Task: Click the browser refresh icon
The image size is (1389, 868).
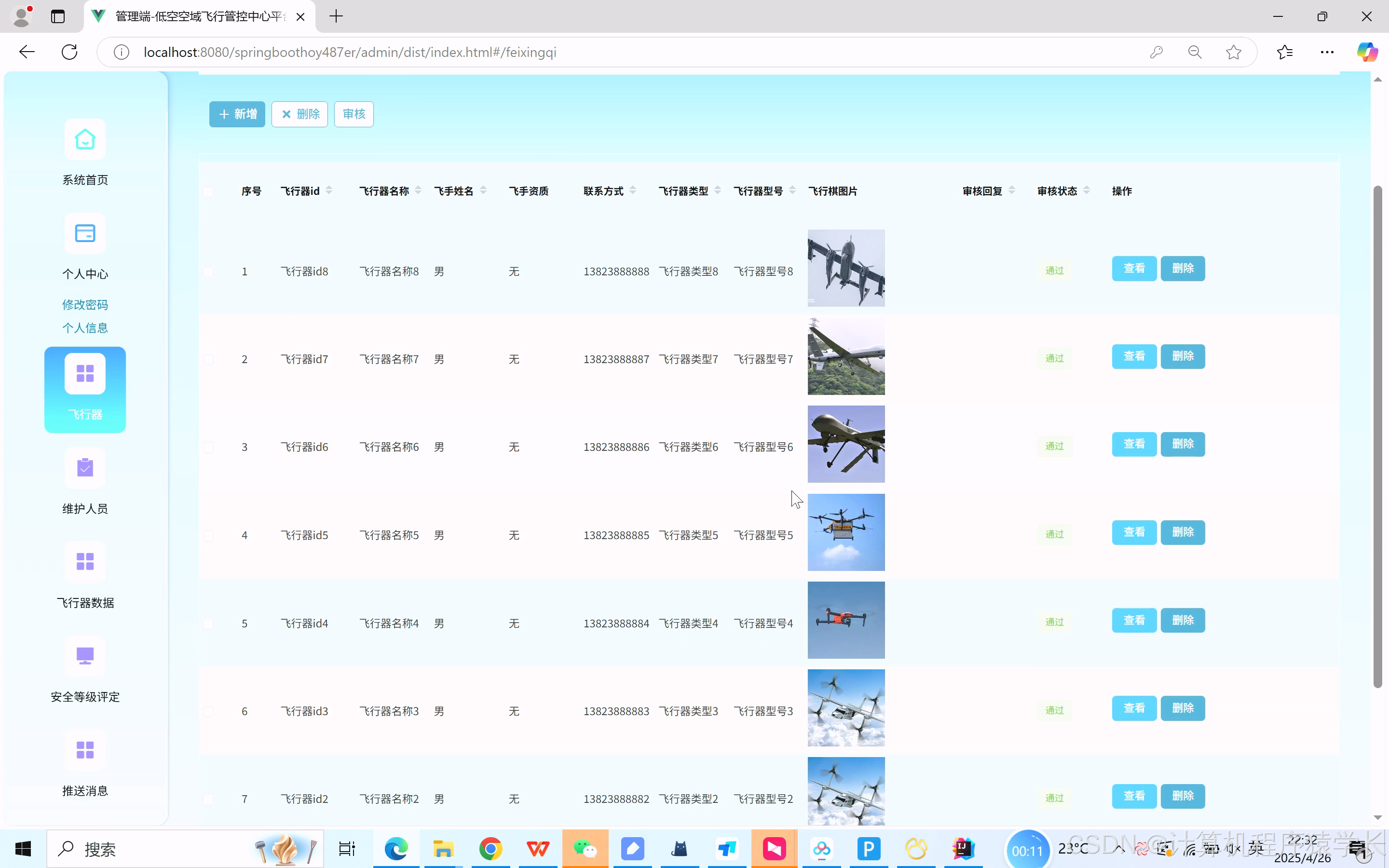Action: click(69, 52)
